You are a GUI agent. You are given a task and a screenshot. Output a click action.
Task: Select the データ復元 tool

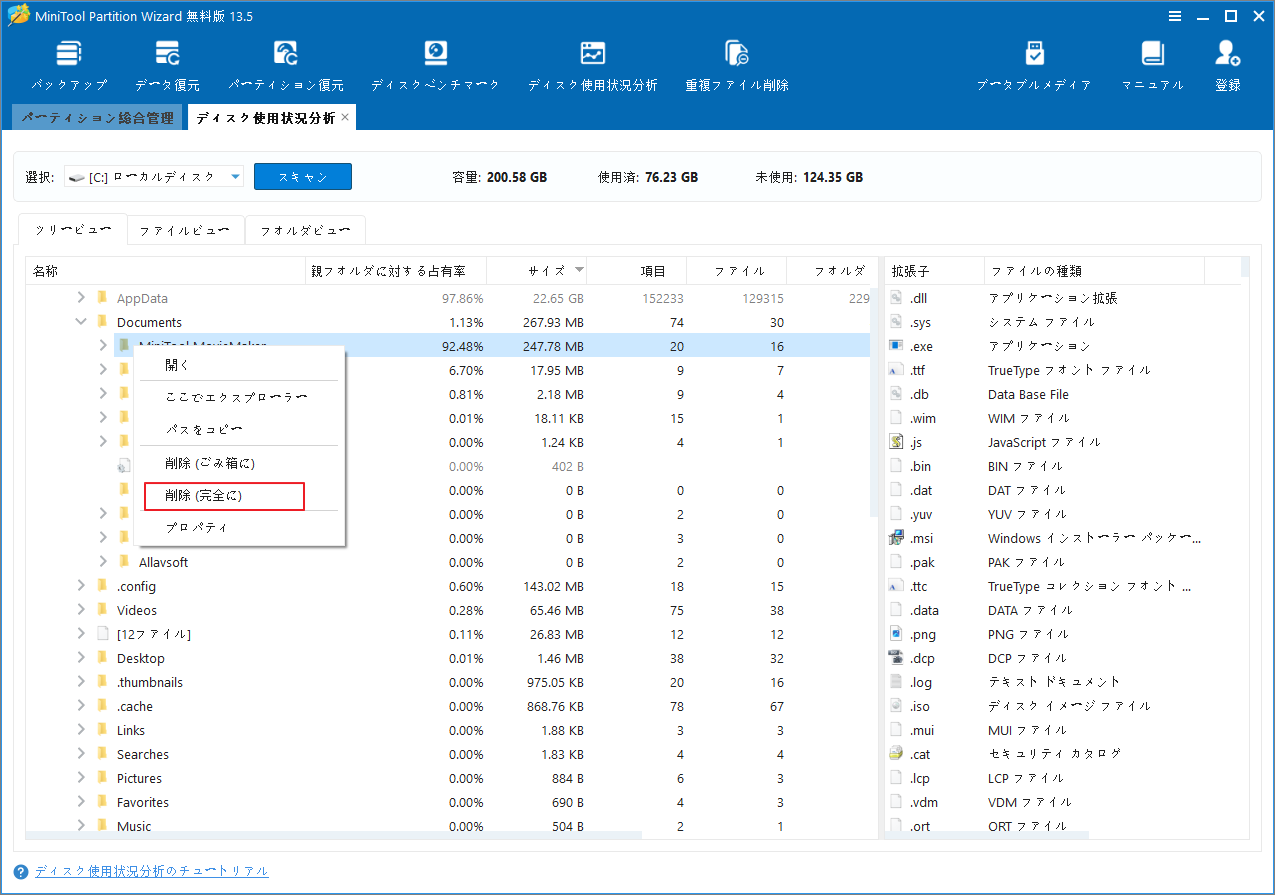click(167, 63)
